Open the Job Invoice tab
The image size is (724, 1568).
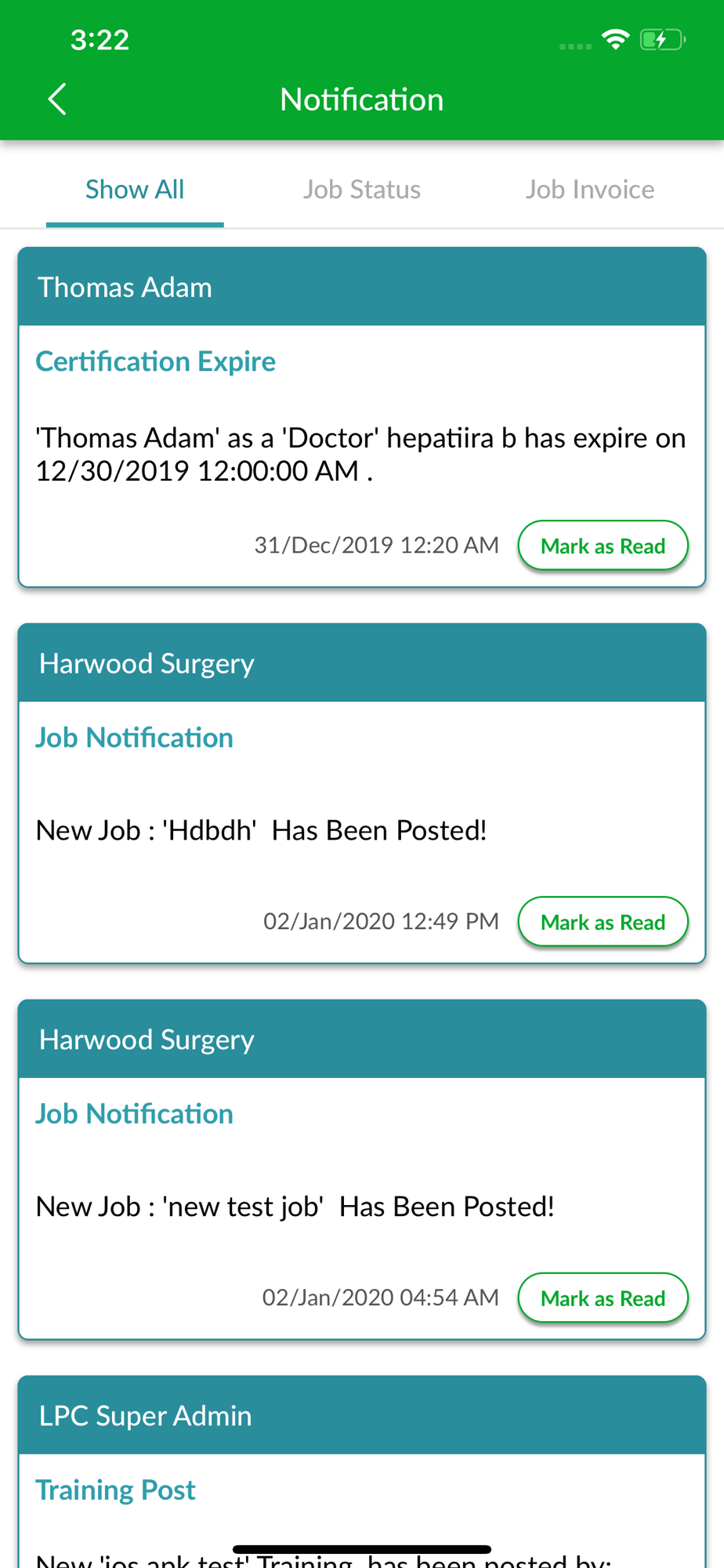(590, 190)
